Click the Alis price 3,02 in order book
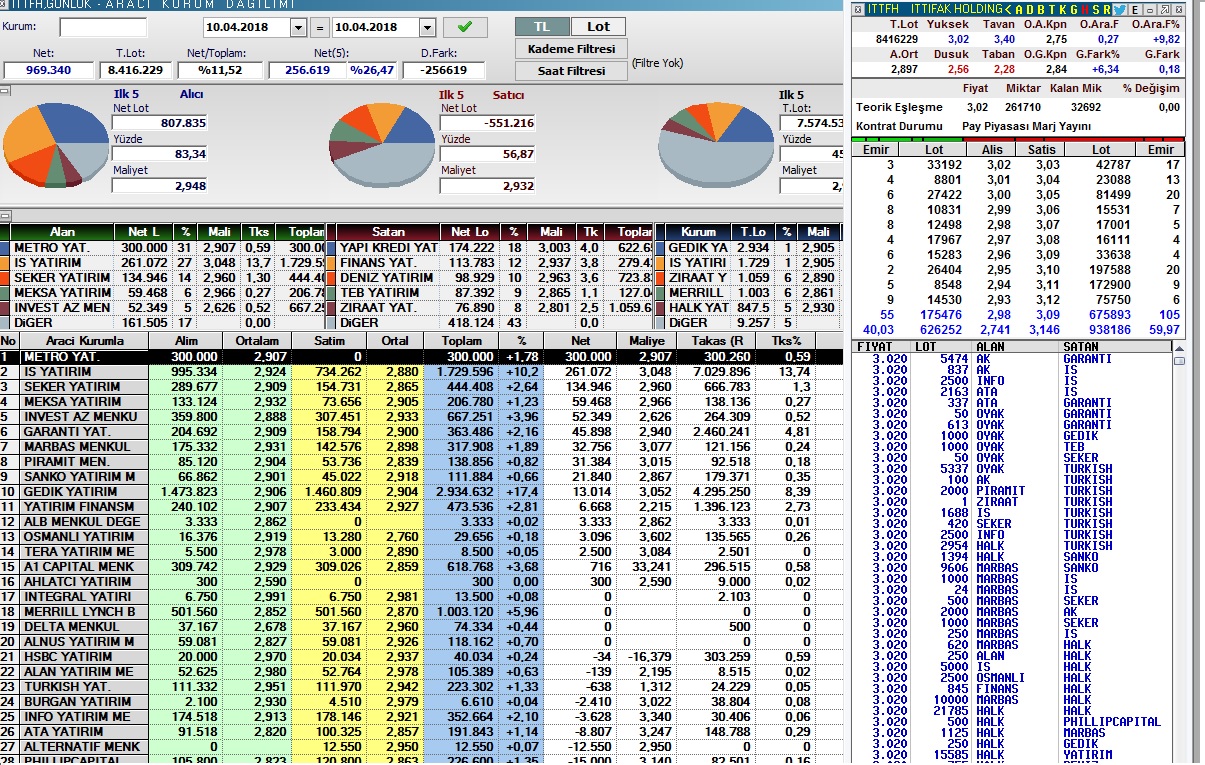The height and width of the screenshot is (765, 1205). (x=999, y=164)
